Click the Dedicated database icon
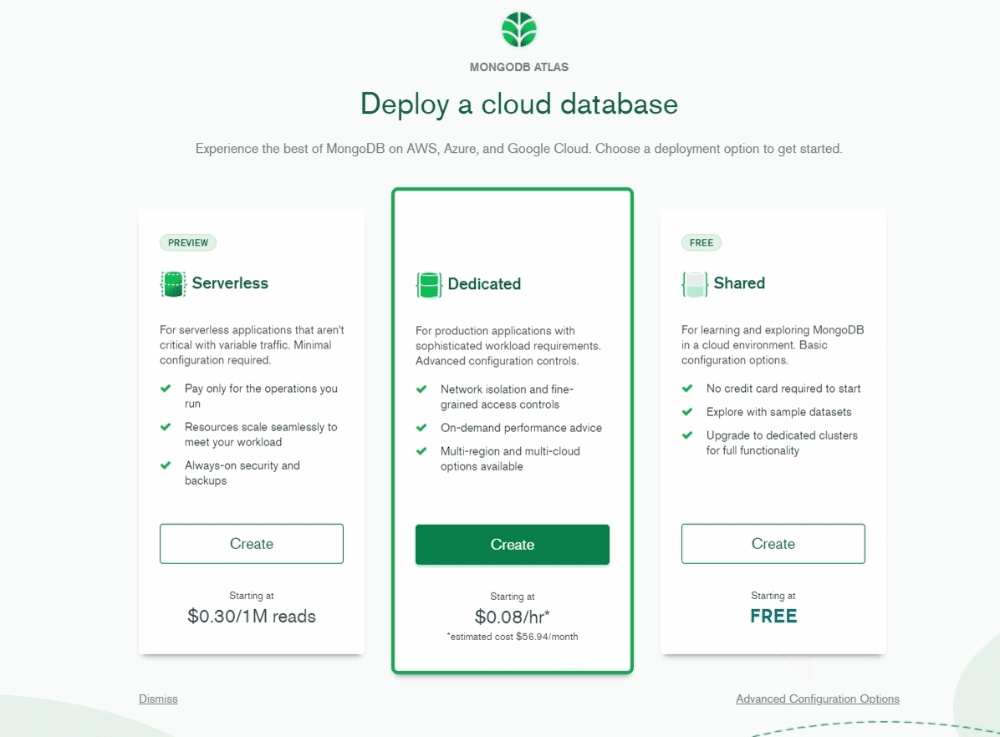 pyautogui.click(x=429, y=284)
